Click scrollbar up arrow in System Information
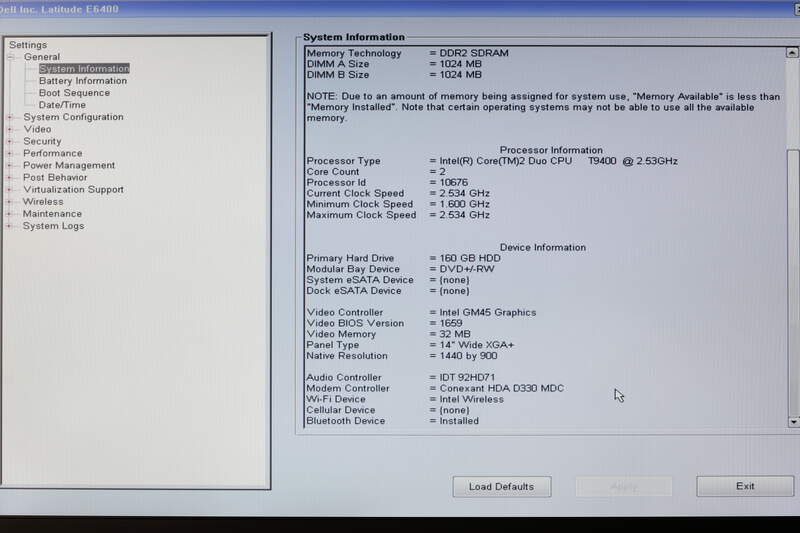Viewport: 800px width, 533px height. [x=792, y=53]
